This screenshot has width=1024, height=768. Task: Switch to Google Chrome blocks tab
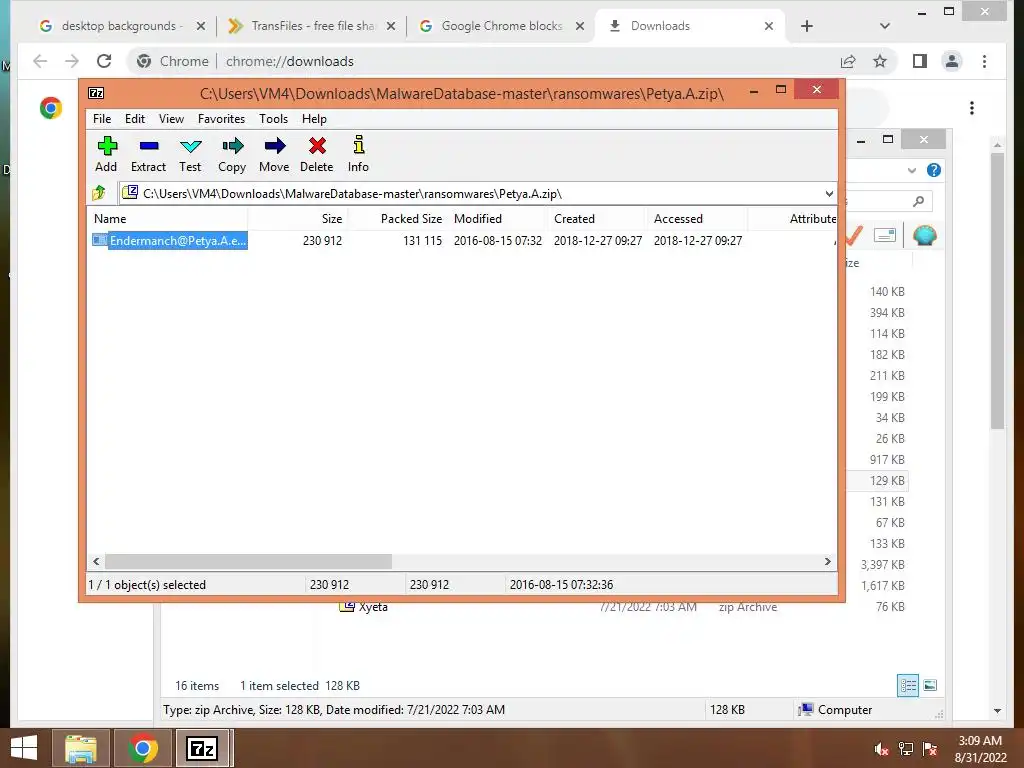coord(502,26)
